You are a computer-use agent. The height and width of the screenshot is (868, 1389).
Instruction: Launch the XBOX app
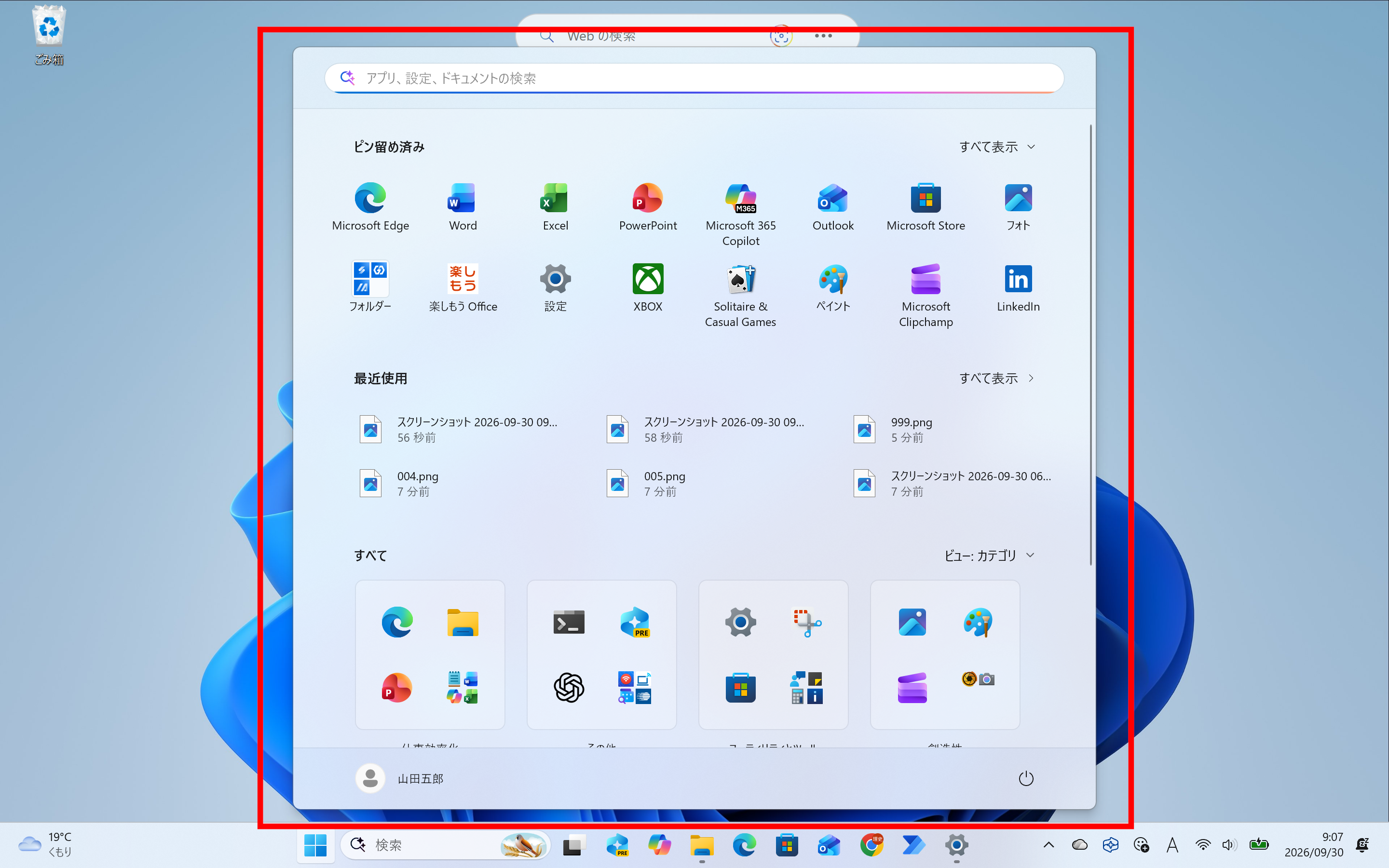(x=647, y=287)
